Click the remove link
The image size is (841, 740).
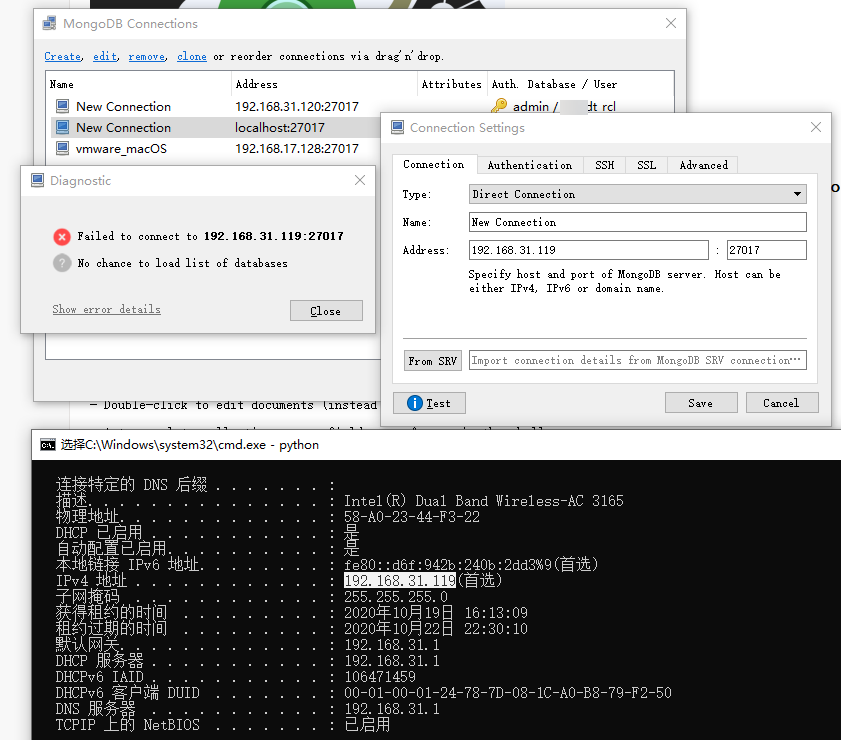click(146, 56)
